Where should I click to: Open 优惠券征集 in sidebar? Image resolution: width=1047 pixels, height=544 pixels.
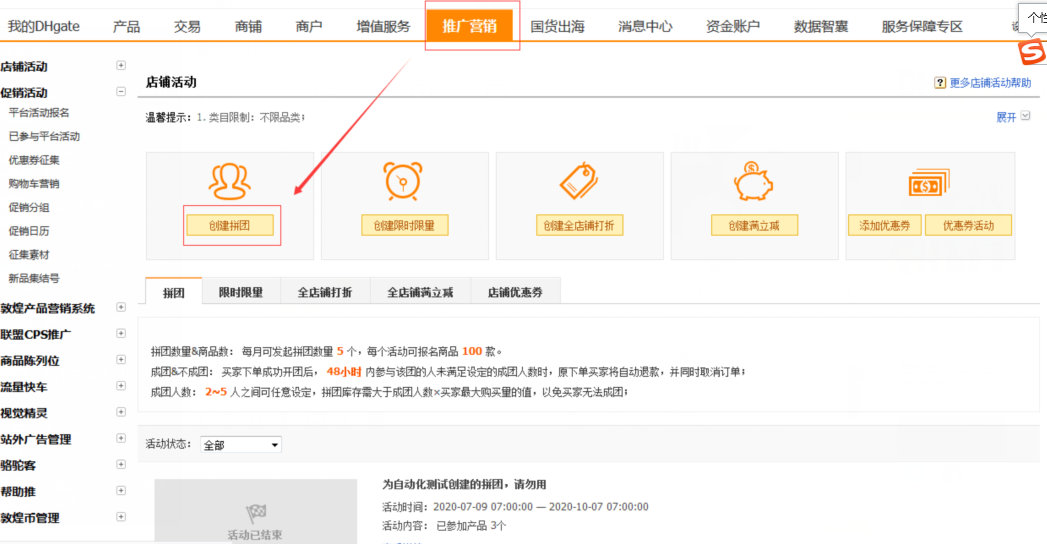(x=34, y=160)
